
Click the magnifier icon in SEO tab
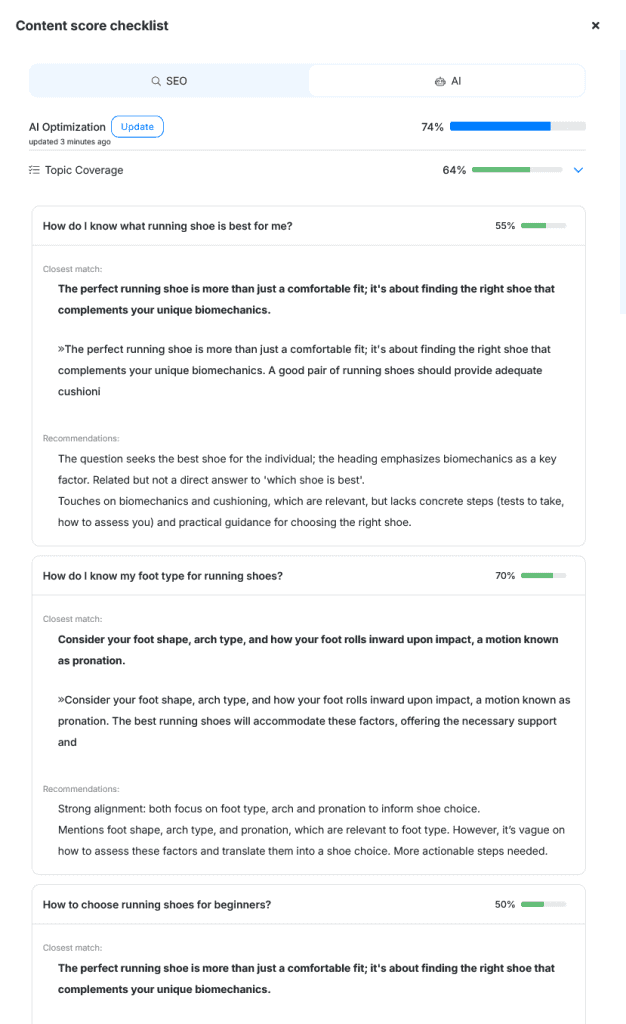(x=156, y=81)
